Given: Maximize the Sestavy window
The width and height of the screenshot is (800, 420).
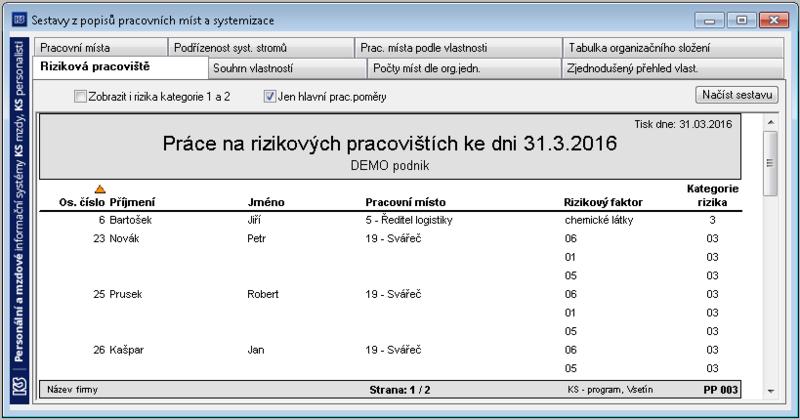Looking at the screenshot, I should pos(741,20).
